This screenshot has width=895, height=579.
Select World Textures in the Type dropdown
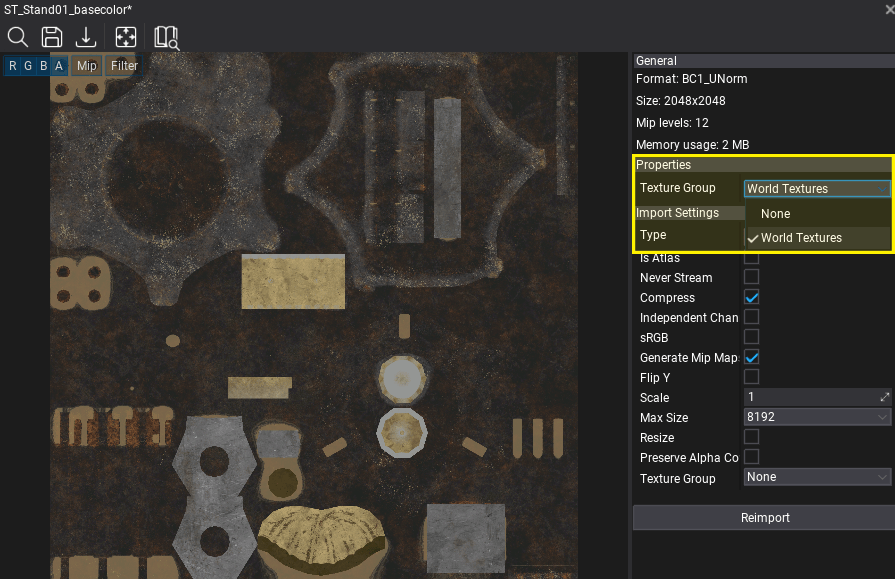(806, 237)
